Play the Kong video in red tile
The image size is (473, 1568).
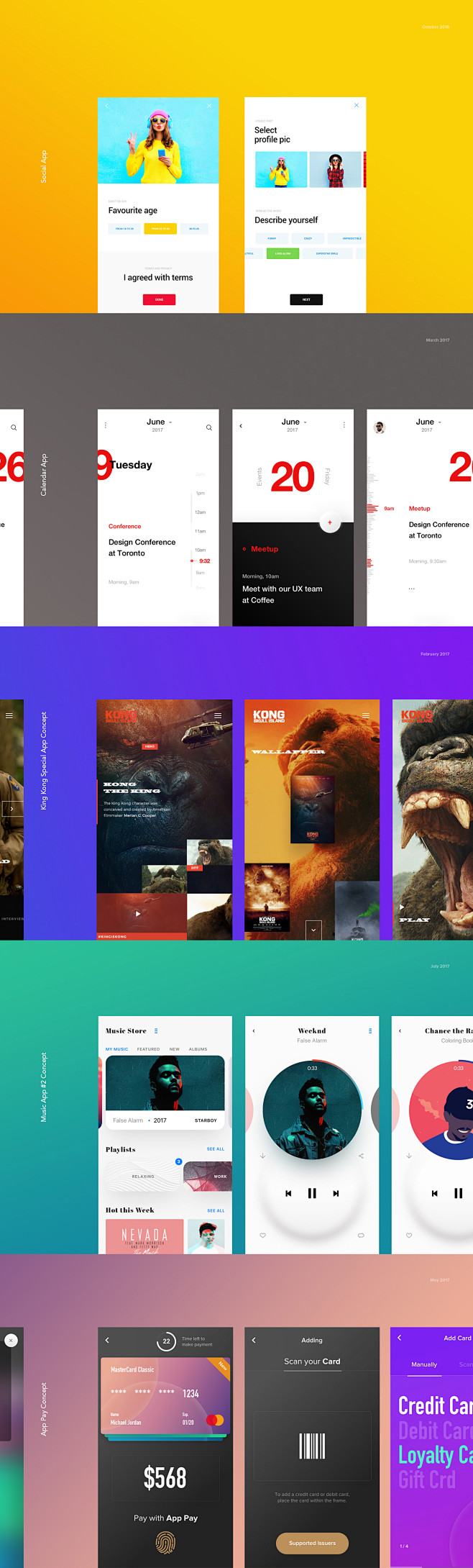pyautogui.click(x=137, y=914)
